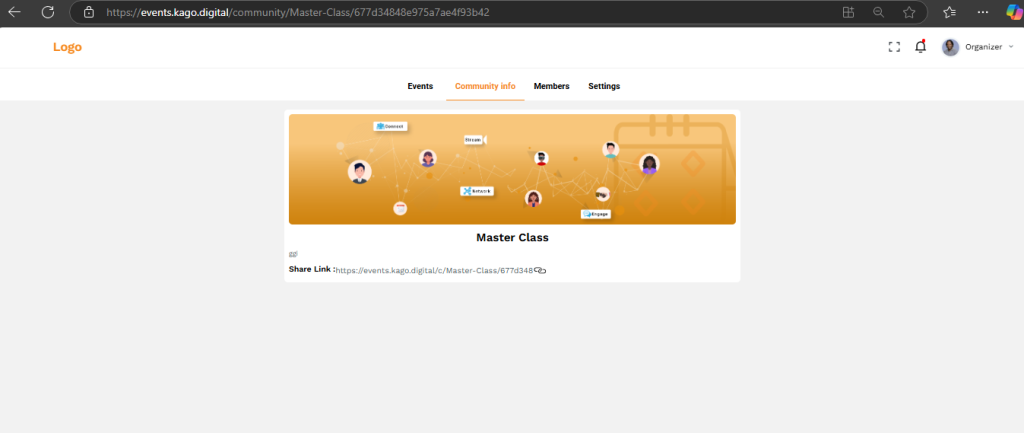Click the site info lock icon
This screenshot has height=433, width=1024.
[x=88, y=12]
